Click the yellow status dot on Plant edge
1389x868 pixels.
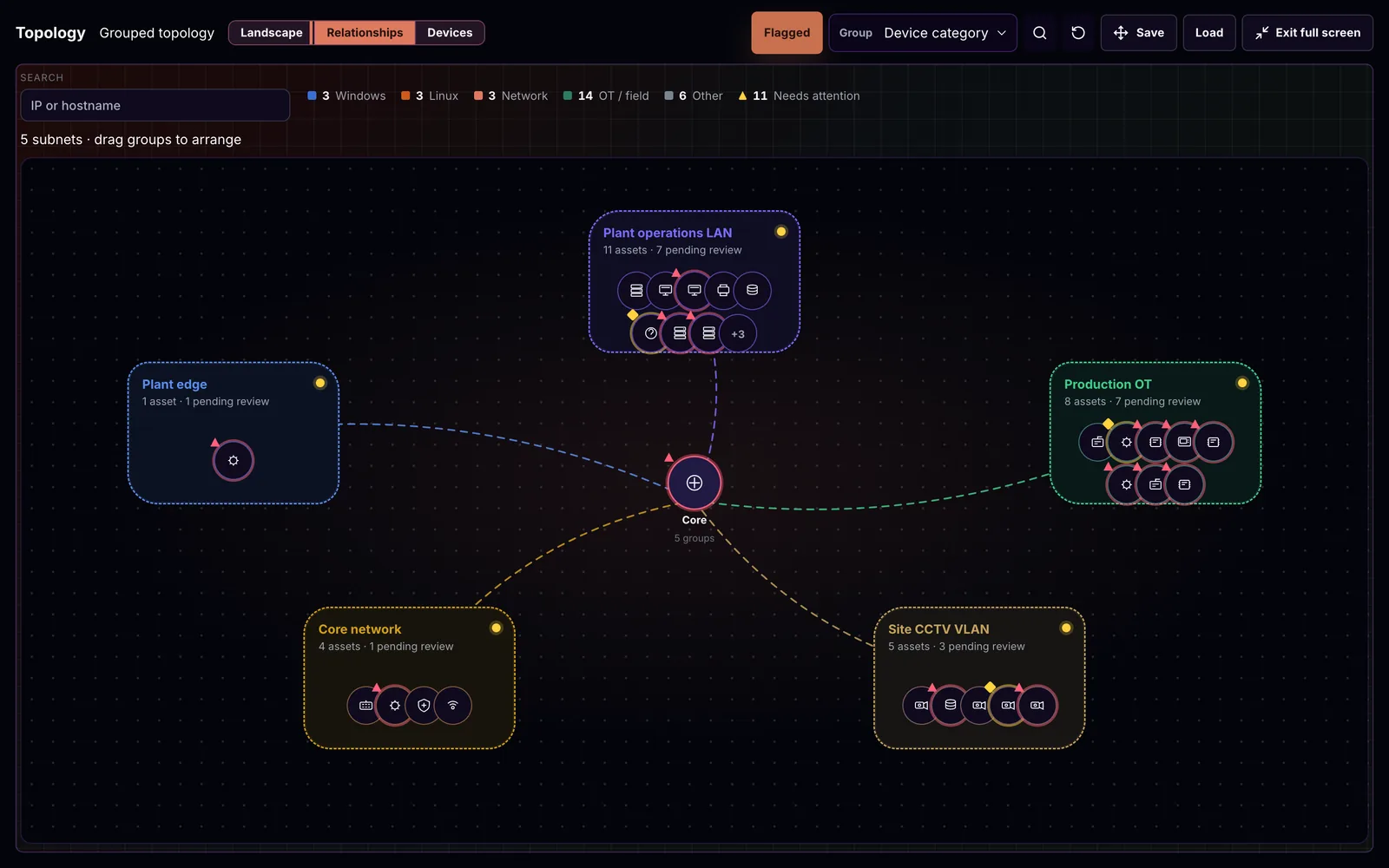point(320,383)
